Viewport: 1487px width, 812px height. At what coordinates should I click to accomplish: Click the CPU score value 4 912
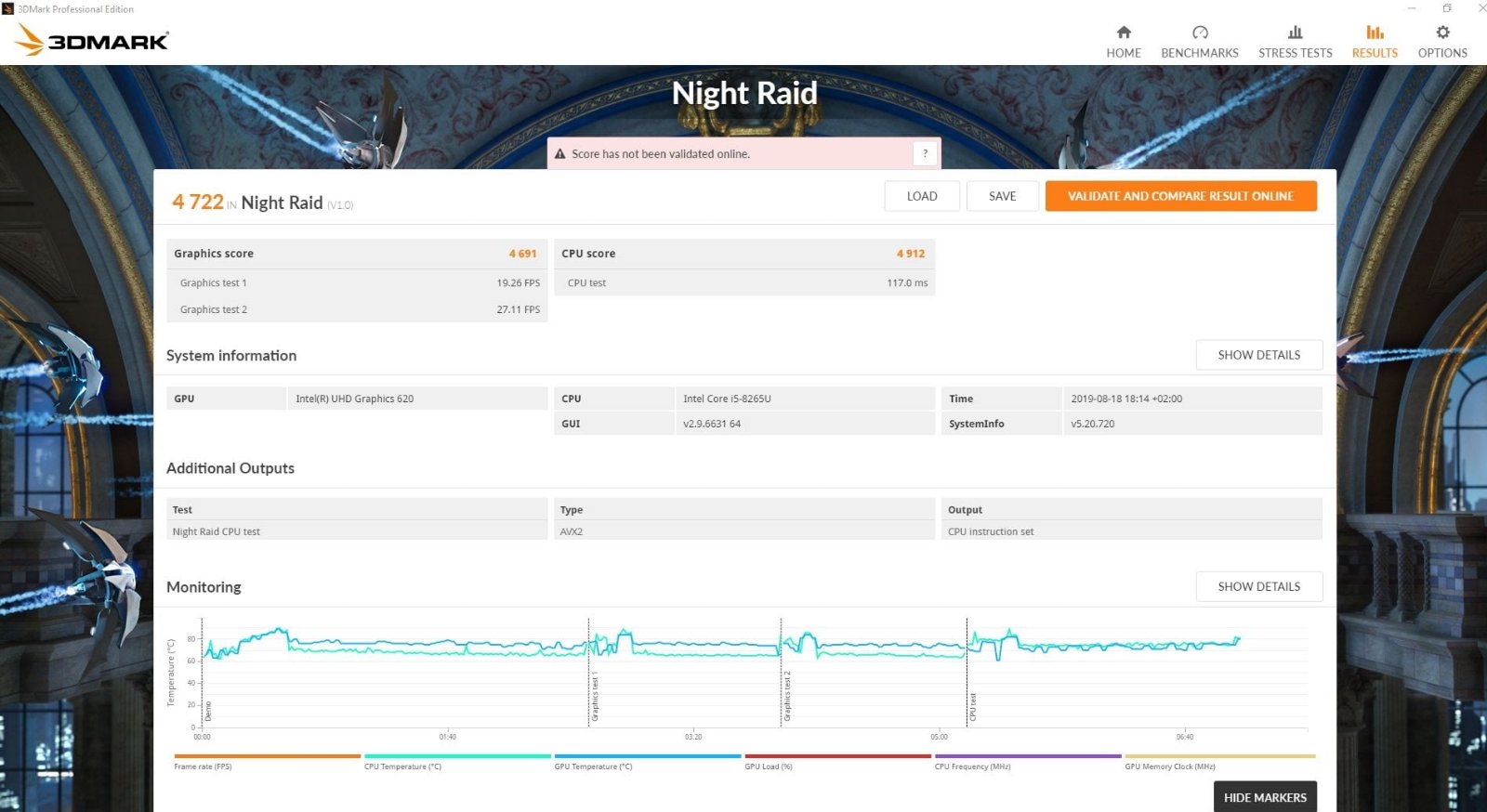tap(911, 254)
